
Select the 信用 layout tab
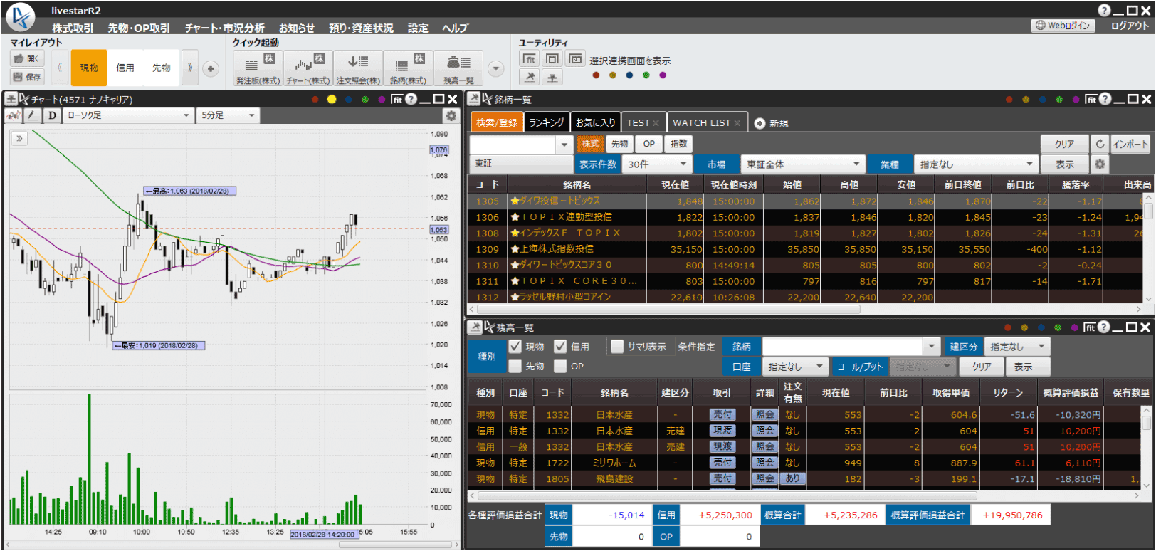click(125, 68)
